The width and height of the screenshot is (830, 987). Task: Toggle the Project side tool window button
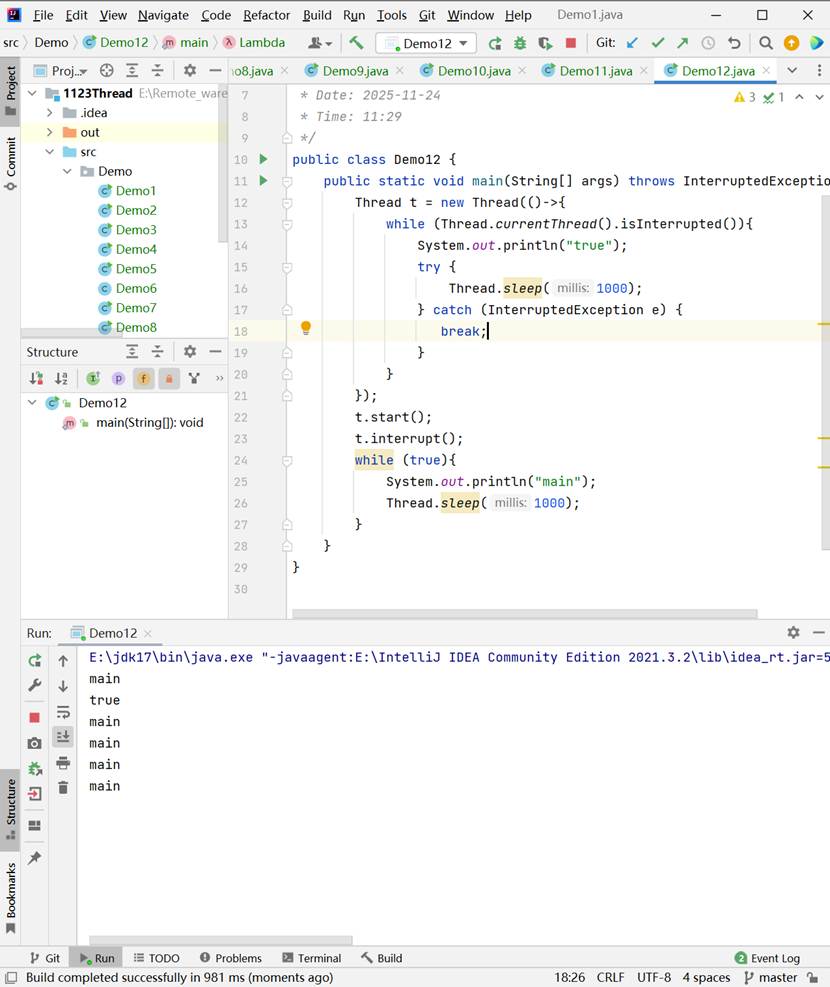click(x=10, y=92)
